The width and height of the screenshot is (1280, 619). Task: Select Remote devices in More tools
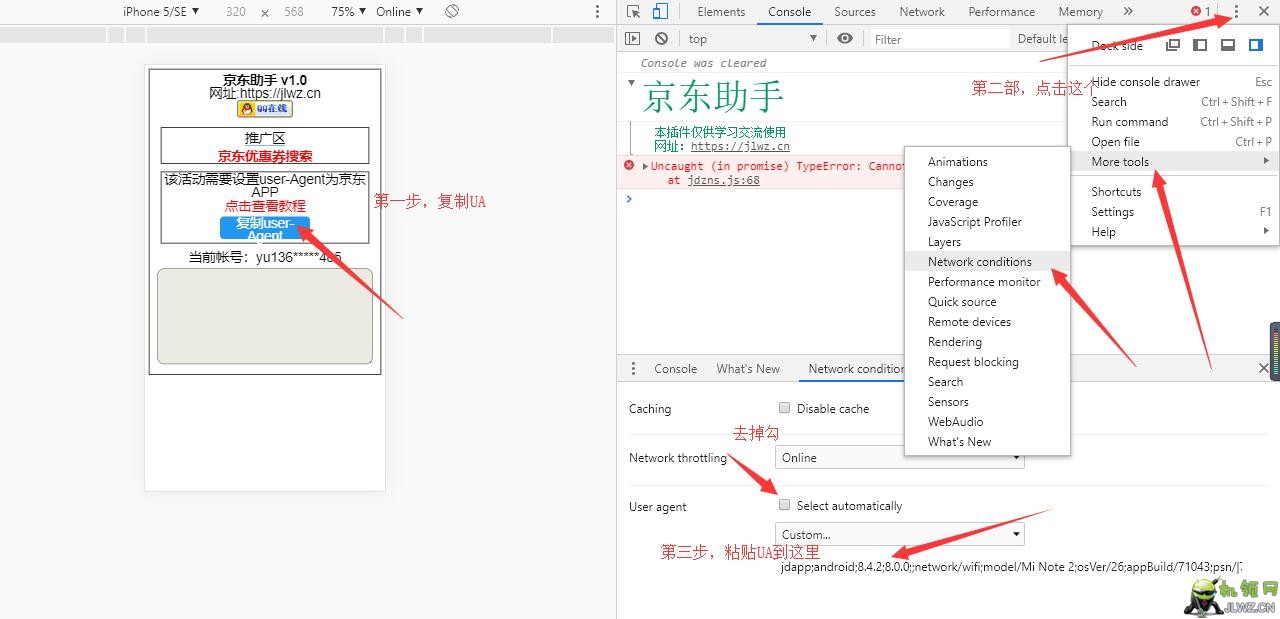pos(987,322)
